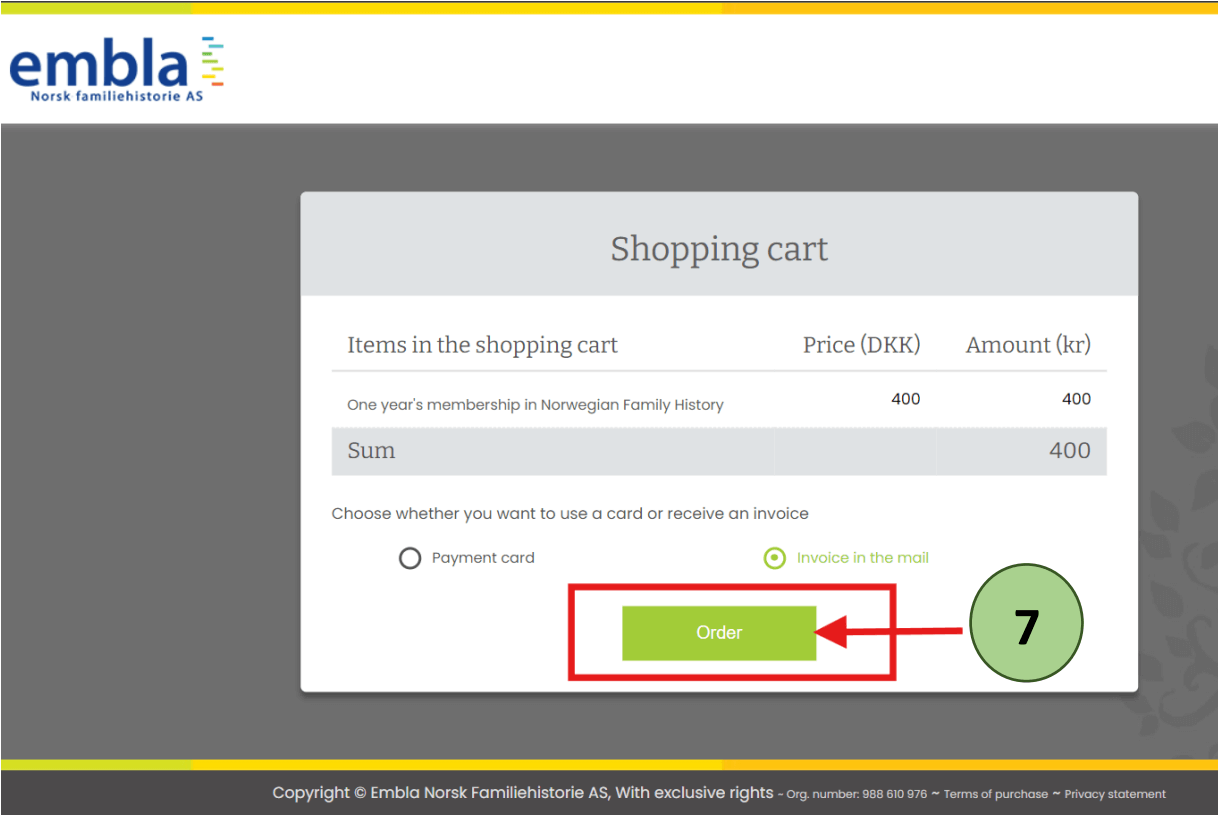Click the Items in the shopping cart header

[482, 345]
